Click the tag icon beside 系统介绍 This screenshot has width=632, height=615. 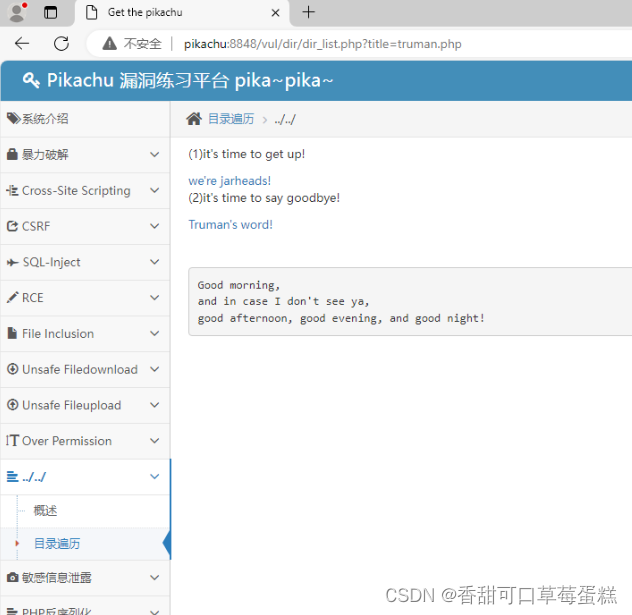click(x=13, y=118)
